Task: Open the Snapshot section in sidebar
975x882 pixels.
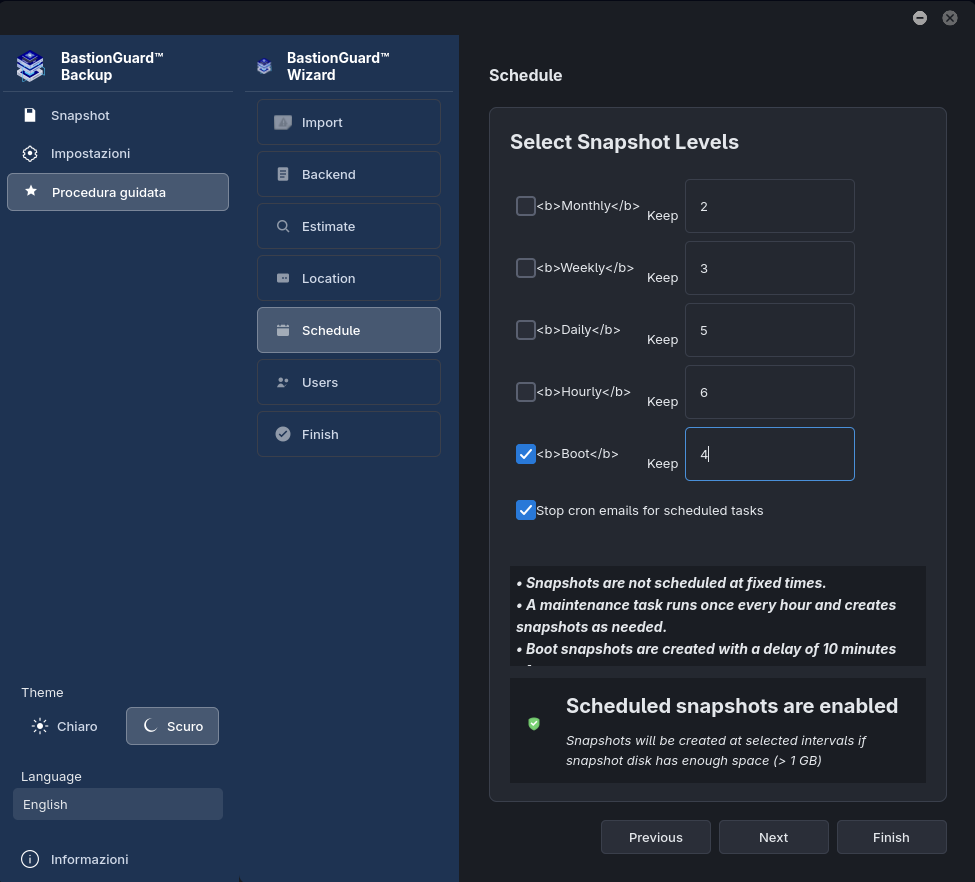Action: 118,116
